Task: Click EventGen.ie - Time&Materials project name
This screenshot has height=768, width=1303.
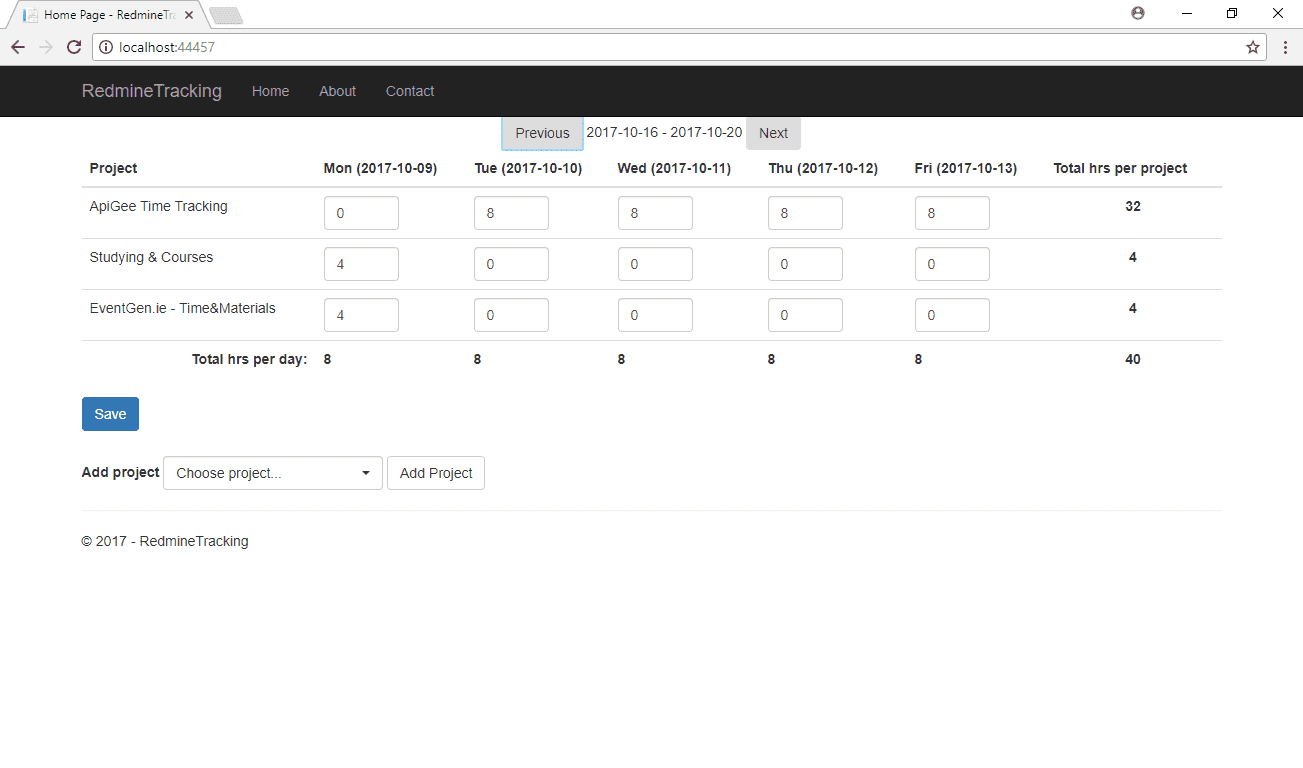Action: pyautogui.click(x=182, y=308)
